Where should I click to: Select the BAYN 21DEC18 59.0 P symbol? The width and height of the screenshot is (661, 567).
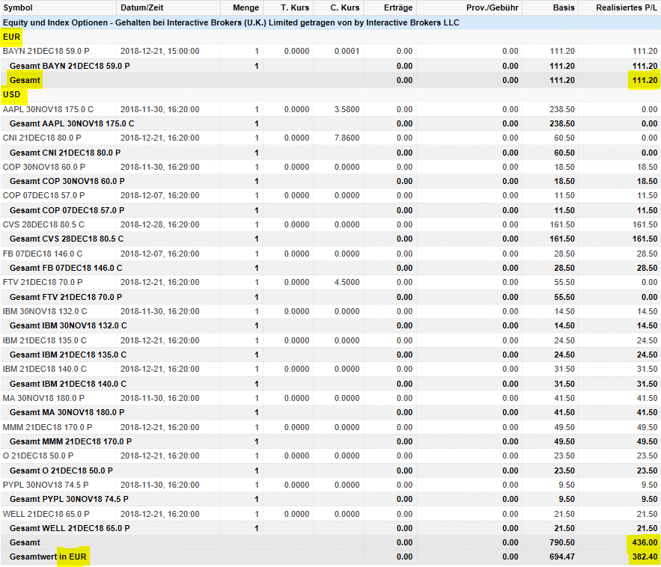(46, 51)
